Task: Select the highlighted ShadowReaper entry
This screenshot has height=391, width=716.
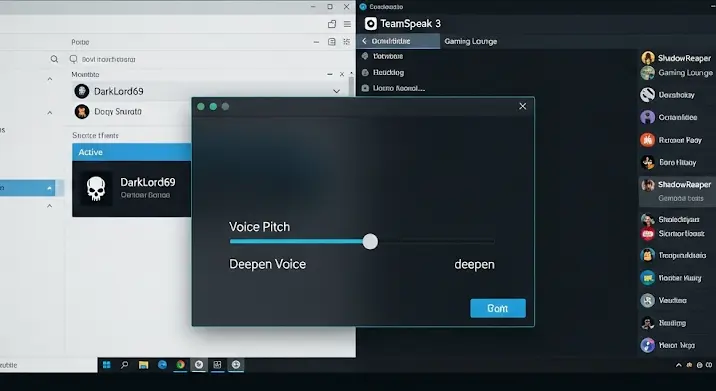Action: (677, 191)
